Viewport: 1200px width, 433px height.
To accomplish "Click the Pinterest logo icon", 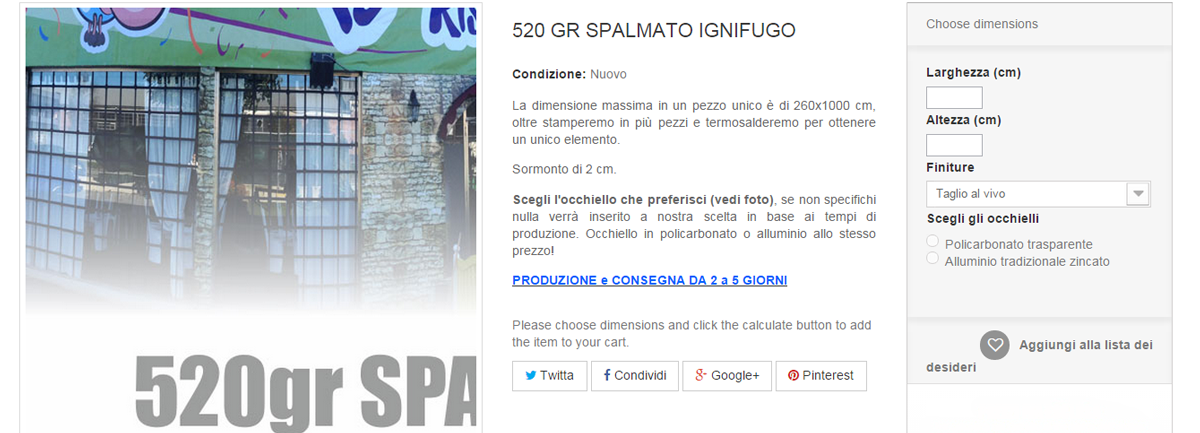I will 793,376.
